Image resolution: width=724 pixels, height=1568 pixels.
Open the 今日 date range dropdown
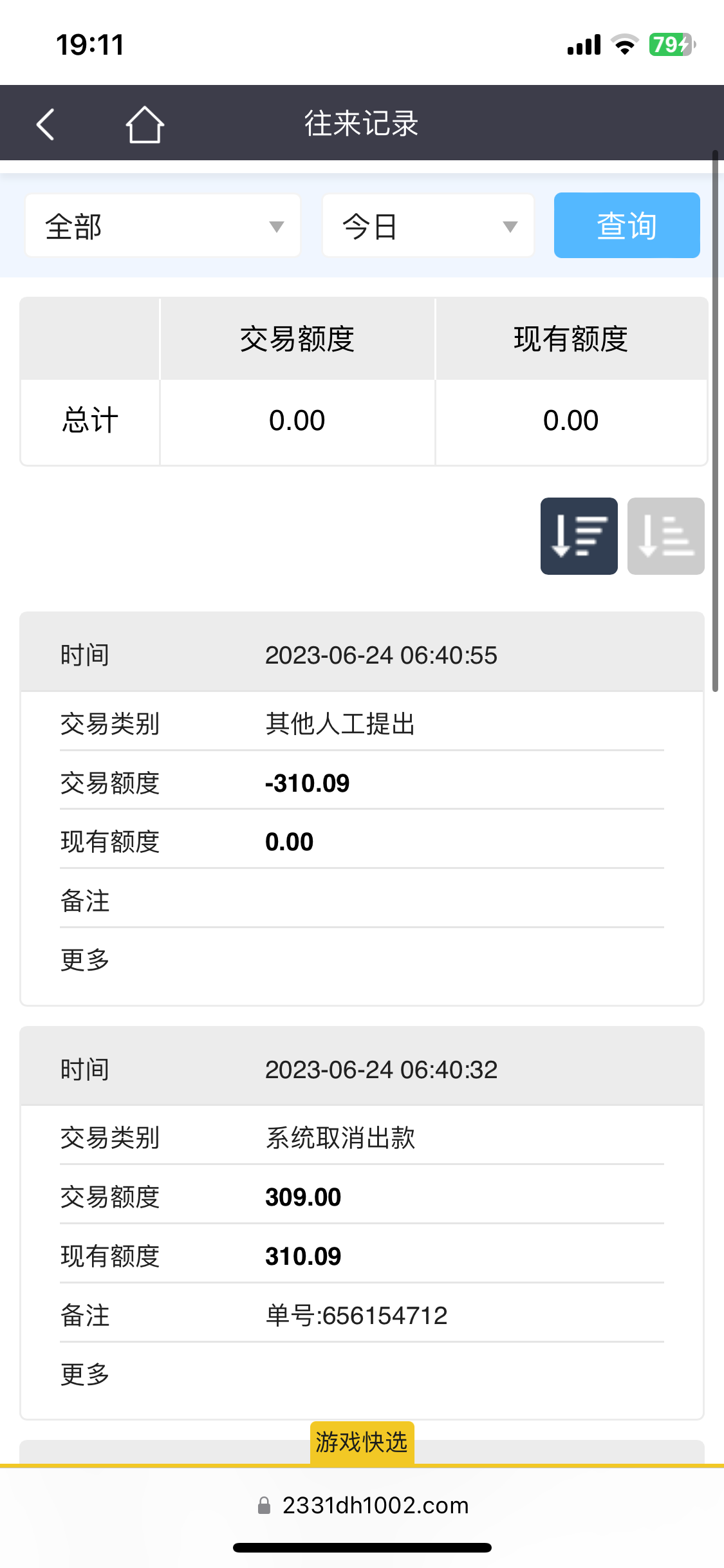[428, 226]
